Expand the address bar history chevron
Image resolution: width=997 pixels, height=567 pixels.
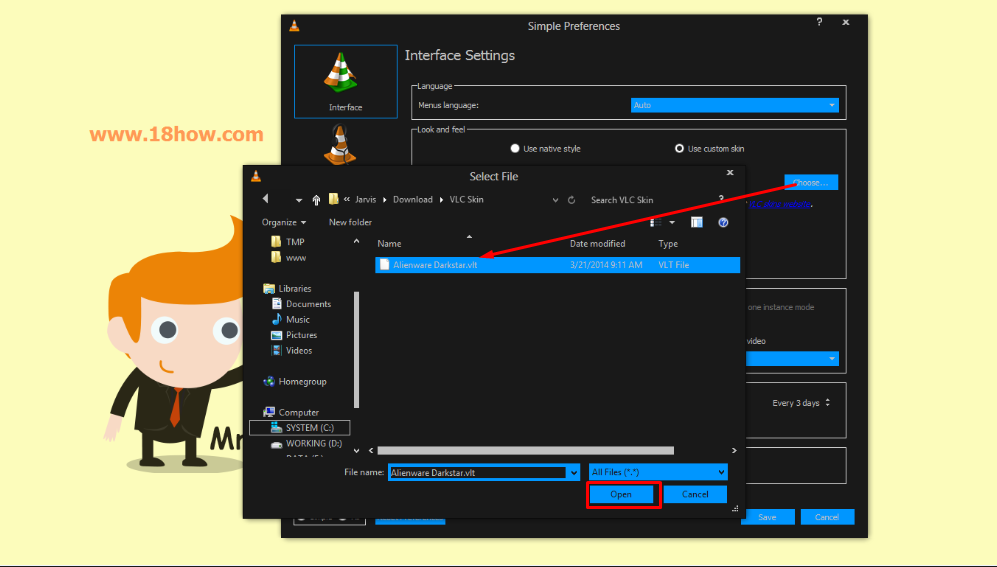point(555,200)
